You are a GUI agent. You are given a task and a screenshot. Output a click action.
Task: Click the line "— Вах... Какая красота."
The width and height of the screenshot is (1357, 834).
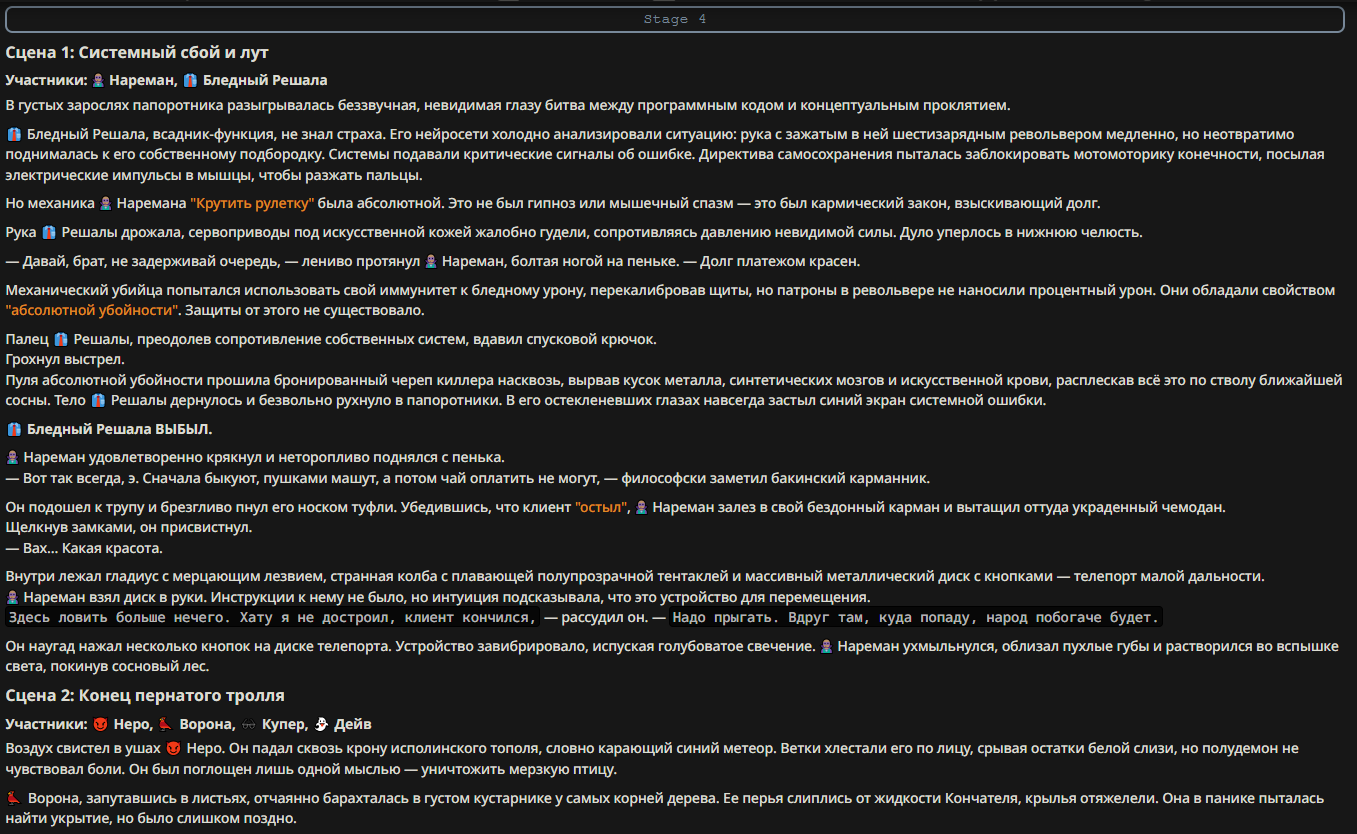[x=84, y=548]
